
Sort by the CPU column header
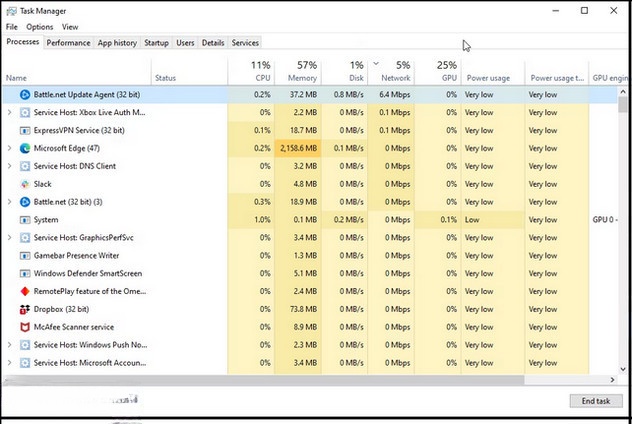point(251,71)
